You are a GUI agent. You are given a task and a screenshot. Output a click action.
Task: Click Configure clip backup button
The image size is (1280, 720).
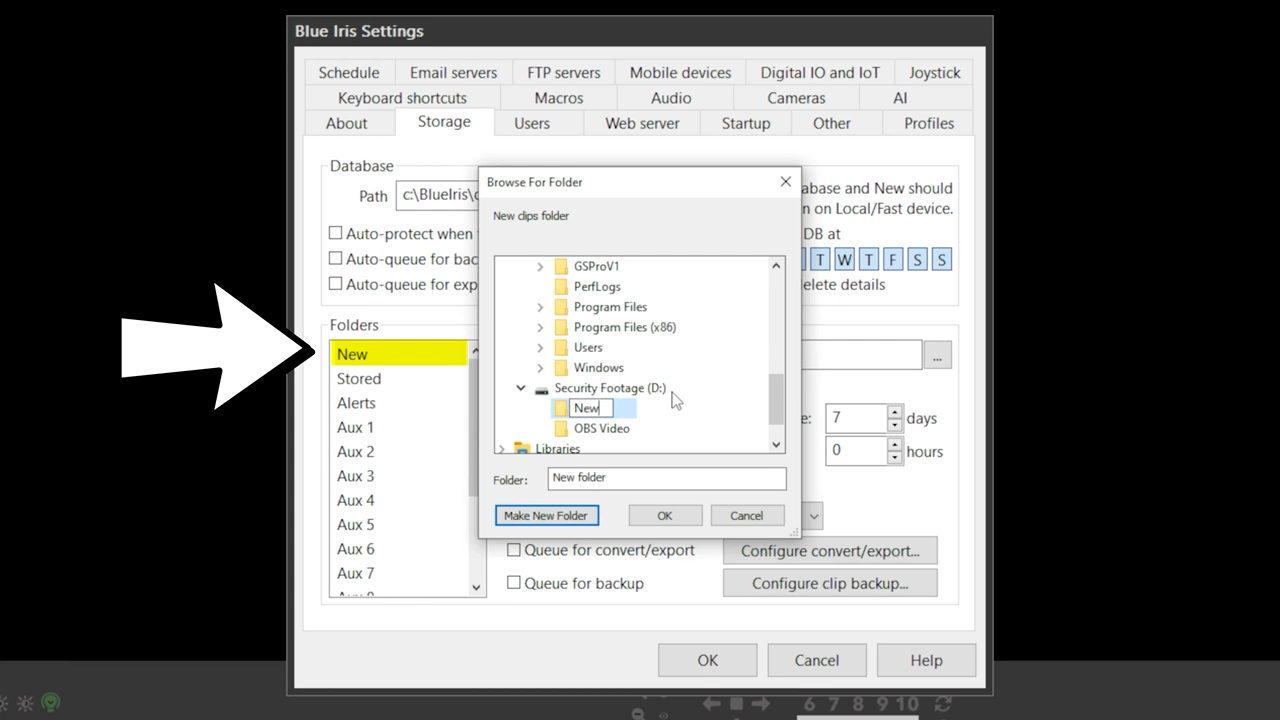click(830, 583)
